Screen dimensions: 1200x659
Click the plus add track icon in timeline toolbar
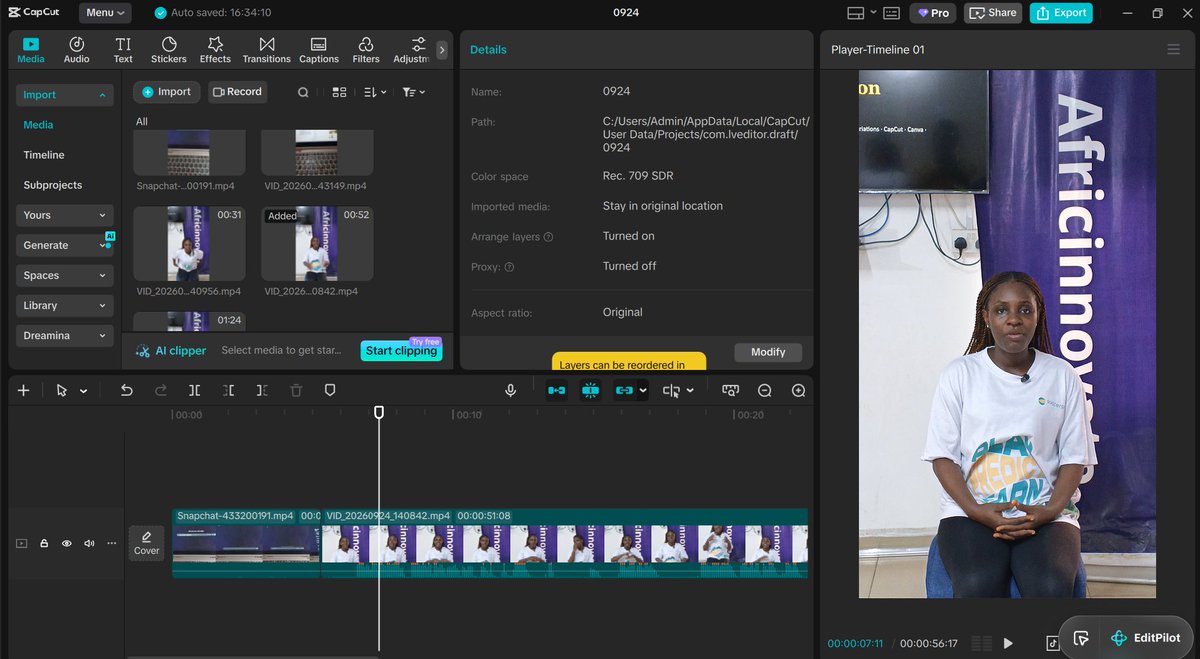point(24,391)
